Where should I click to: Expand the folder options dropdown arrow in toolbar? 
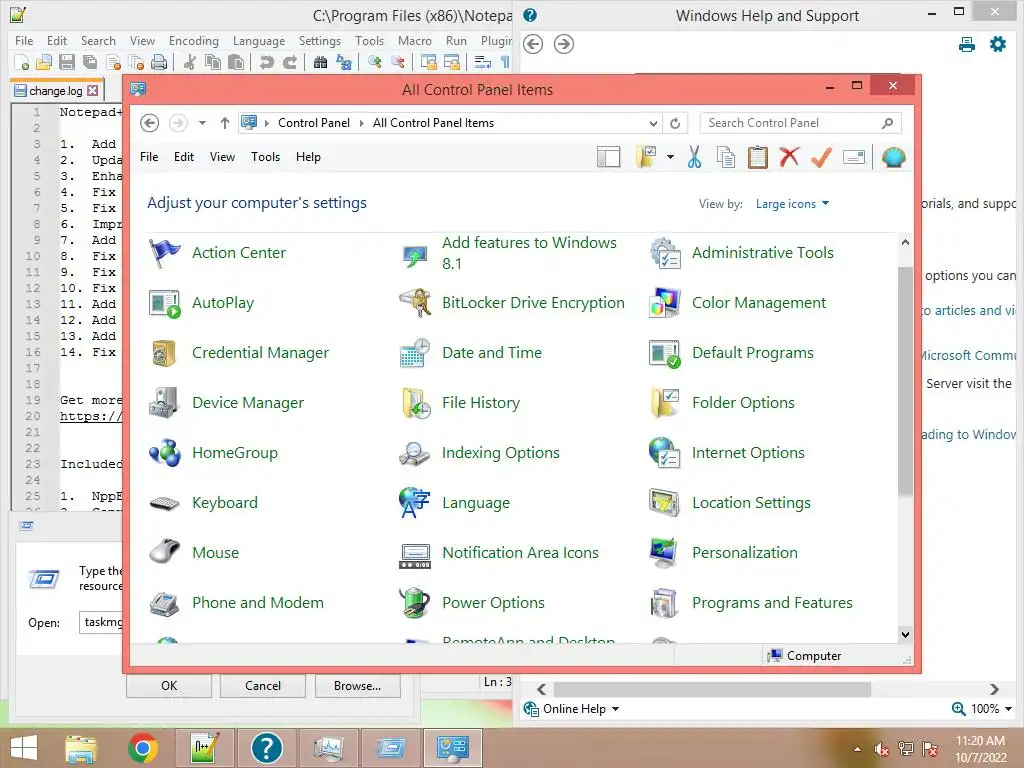pos(671,157)
